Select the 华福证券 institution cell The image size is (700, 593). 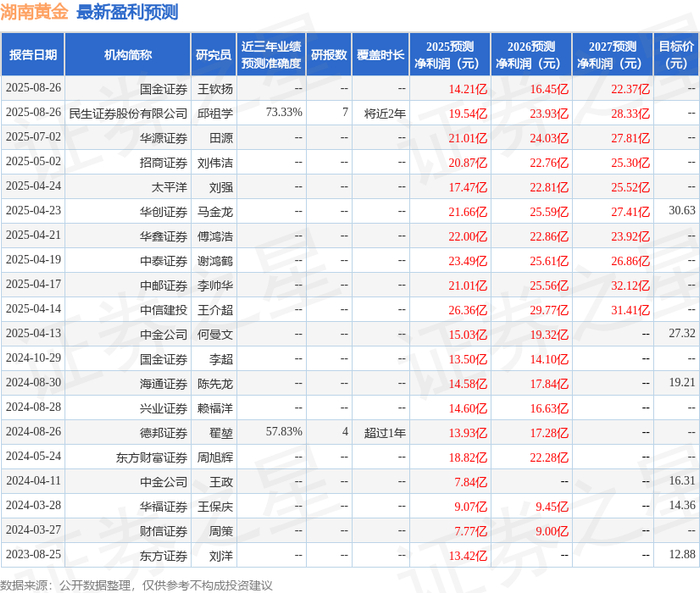(x=163, y=506)
